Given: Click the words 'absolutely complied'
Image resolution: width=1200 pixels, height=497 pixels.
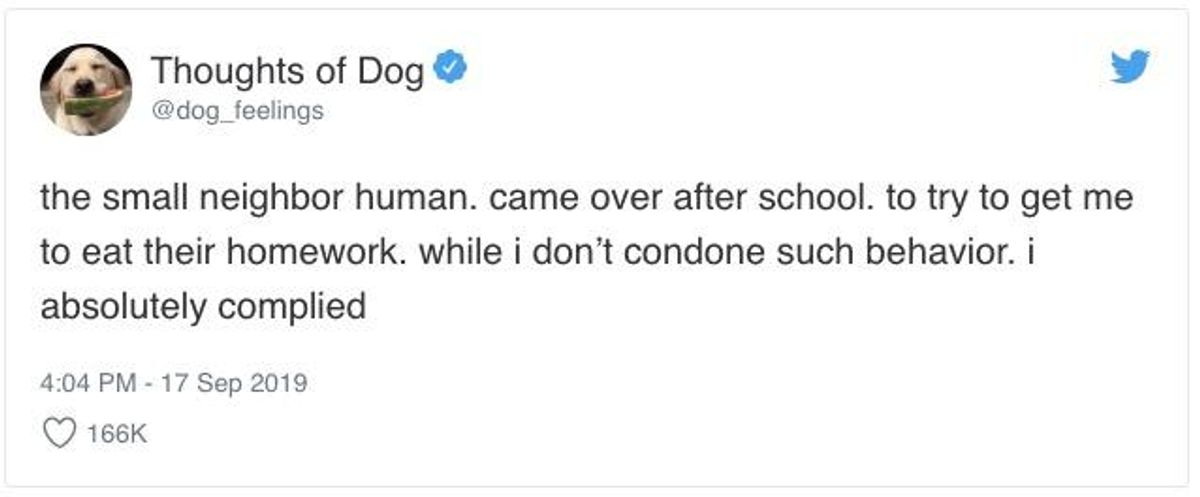Looking at the screenshot, I should tap(203, 307).
